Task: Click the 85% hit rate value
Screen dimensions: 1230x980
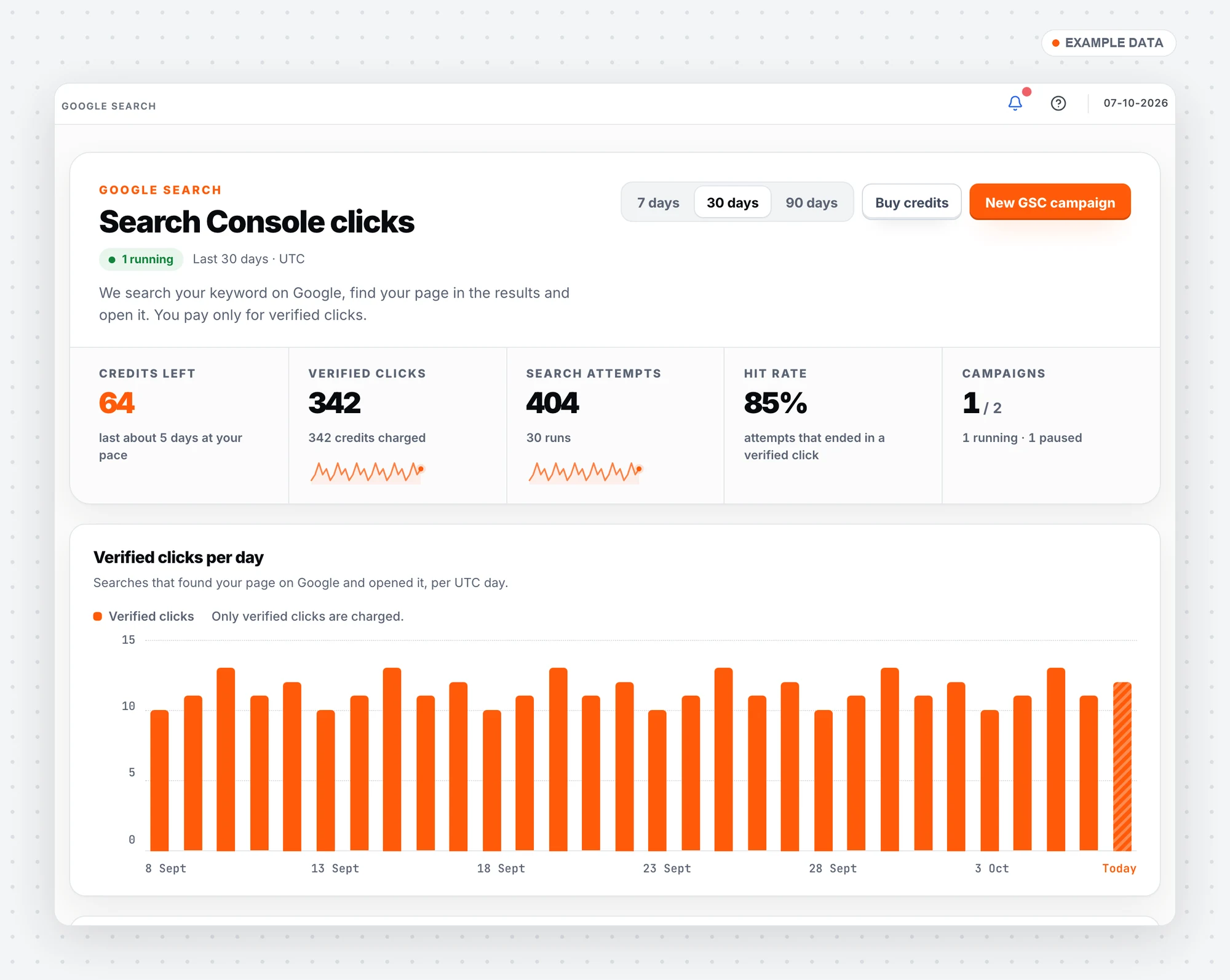Action: click(776, 403)
